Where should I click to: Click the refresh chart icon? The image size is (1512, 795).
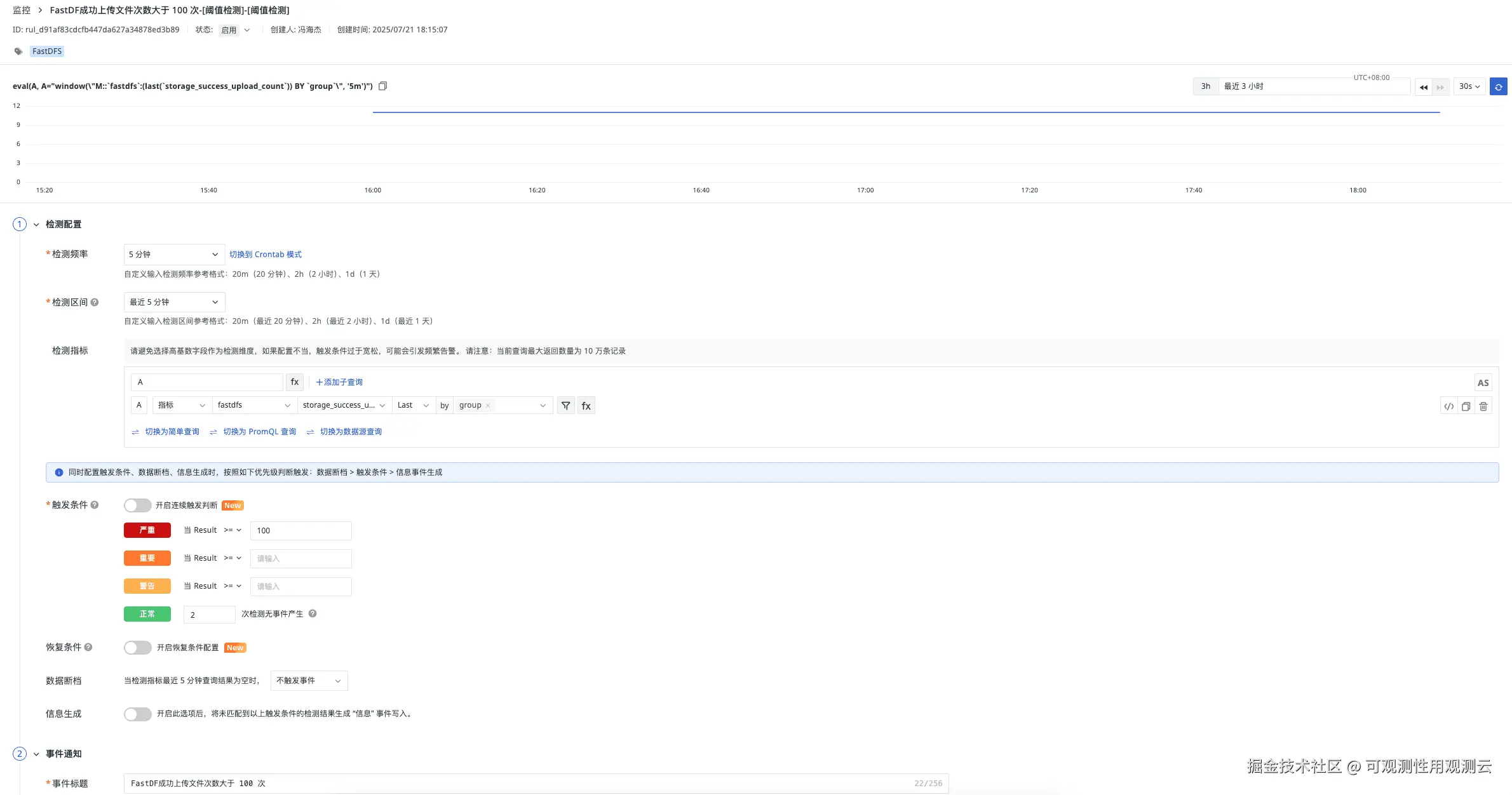[1498, 86]
